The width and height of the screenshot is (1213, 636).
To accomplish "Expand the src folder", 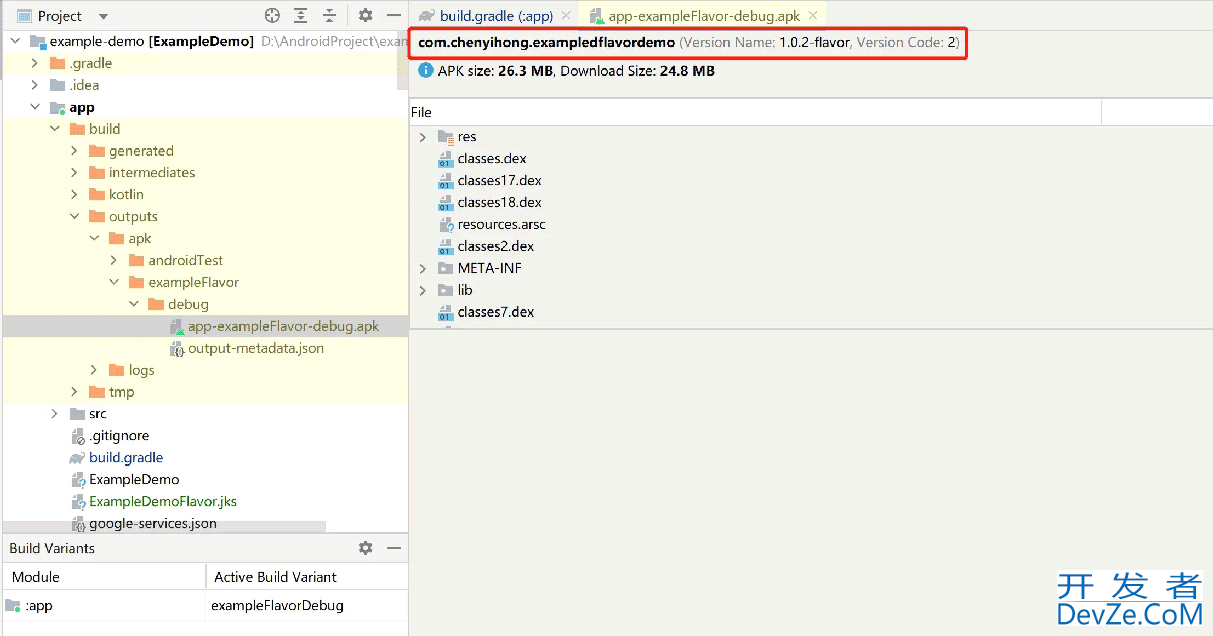I will [55, 414].
